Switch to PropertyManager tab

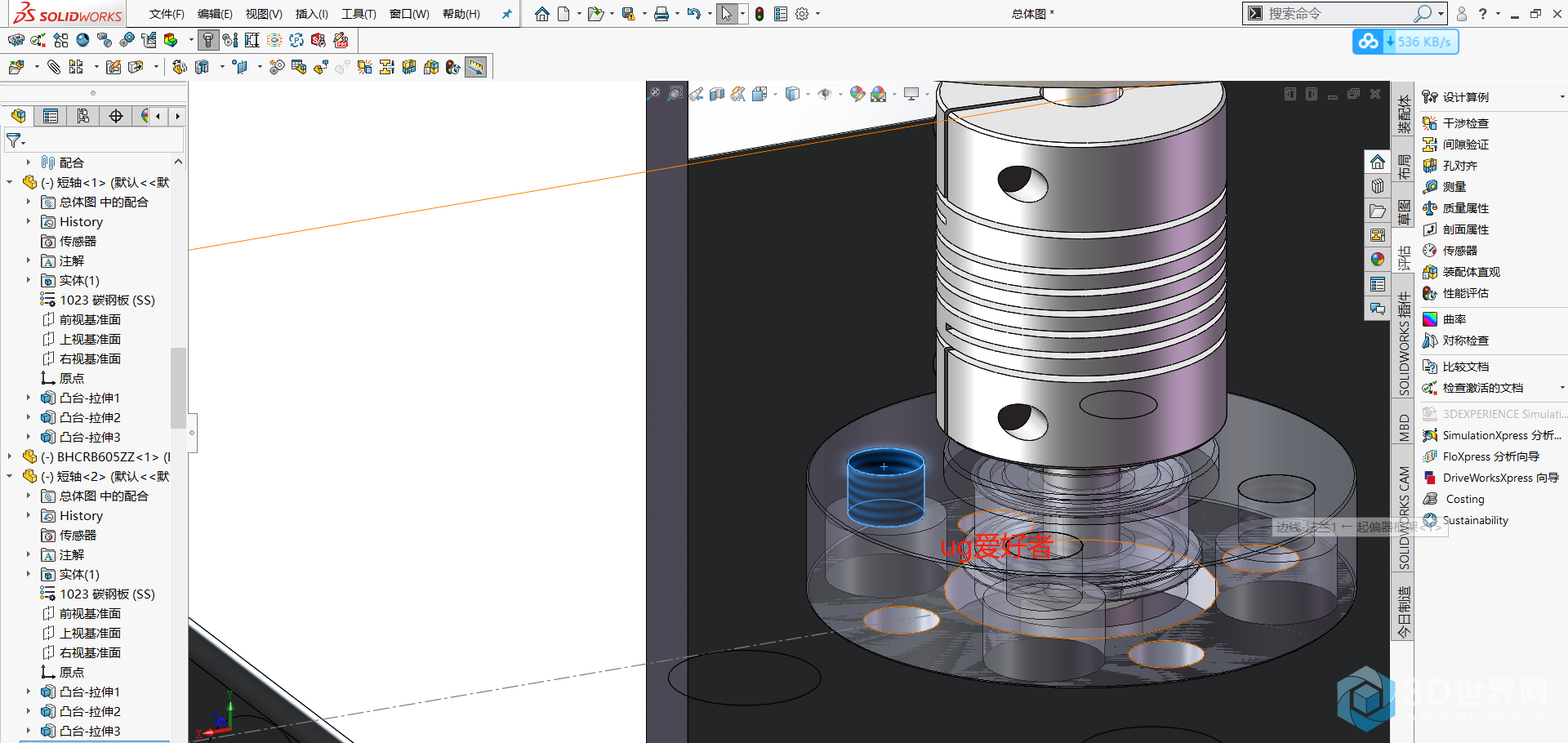click(51, 116)
